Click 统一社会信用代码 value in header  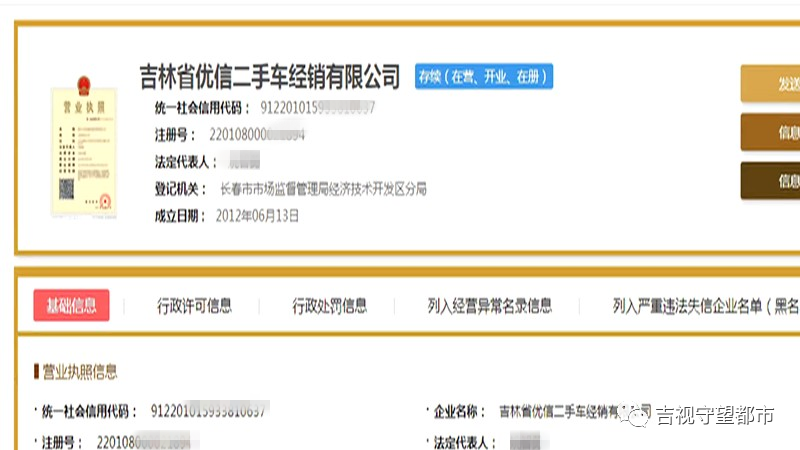tap(317, 108)
